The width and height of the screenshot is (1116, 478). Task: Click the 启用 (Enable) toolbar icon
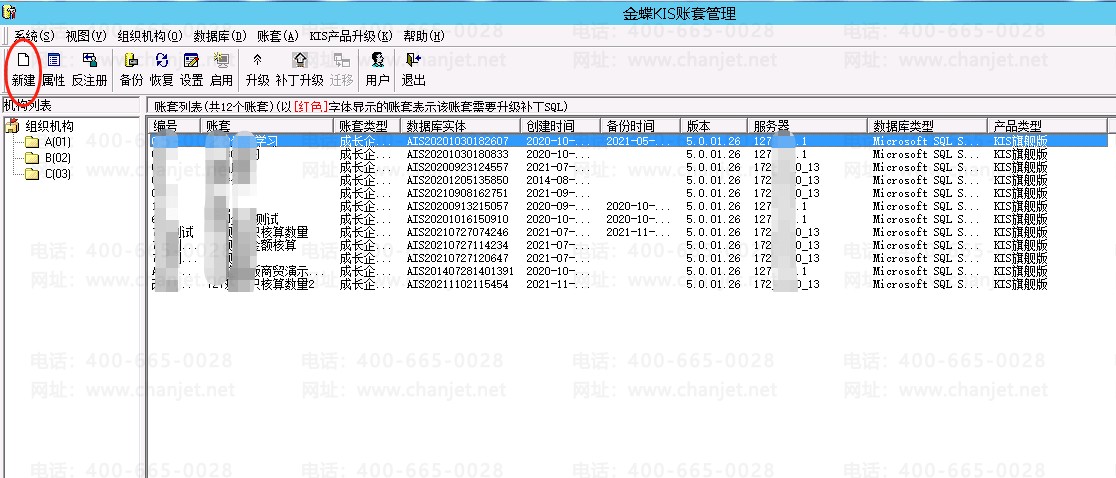221,70
